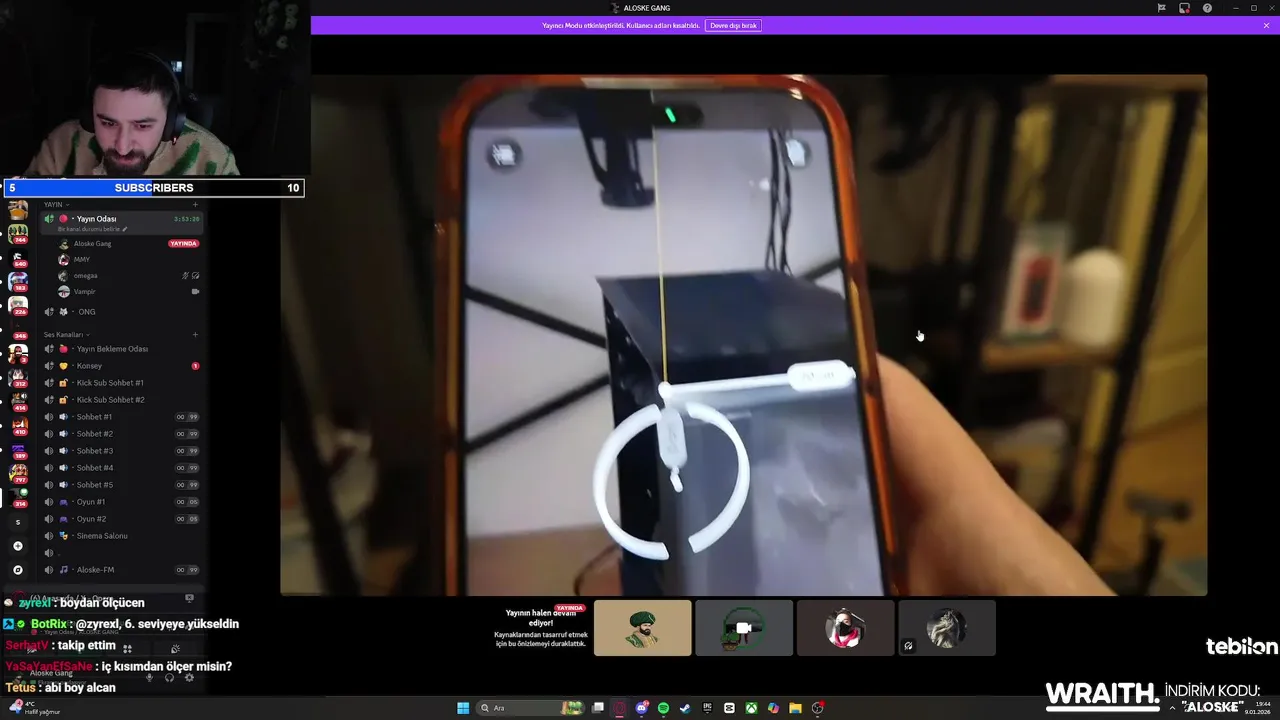Open server icon with 226 badge
1280x720 pixels.
18,305
